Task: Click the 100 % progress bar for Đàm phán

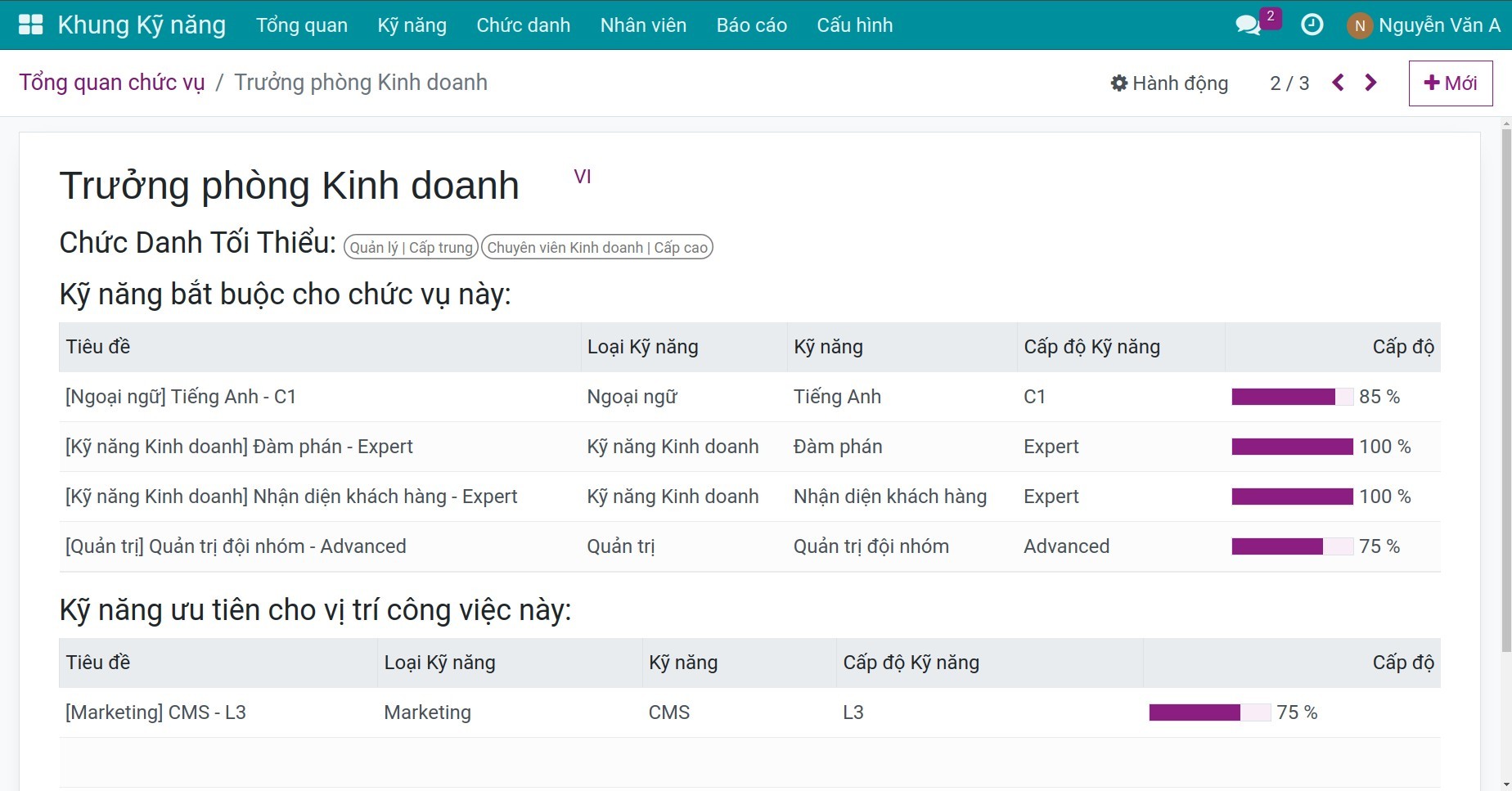Action: pos(1293,447)
